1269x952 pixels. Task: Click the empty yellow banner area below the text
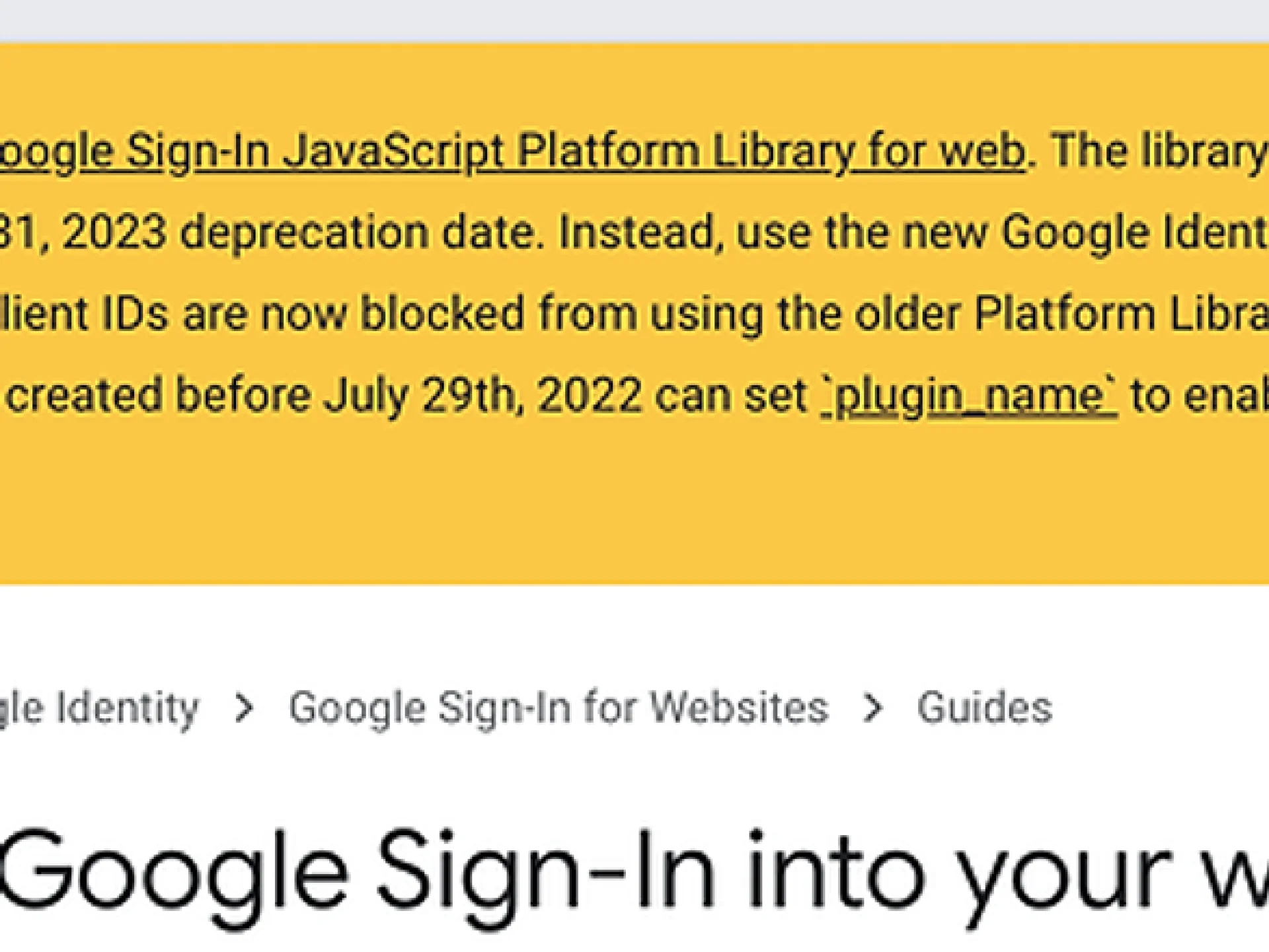(634, 509)
